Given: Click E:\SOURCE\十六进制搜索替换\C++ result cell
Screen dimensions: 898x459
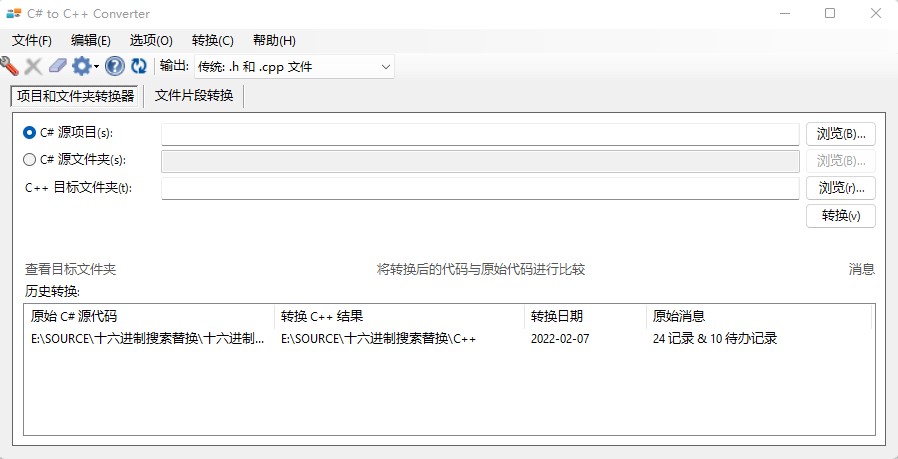Looking at the screenshot, I should click(379, 339).
